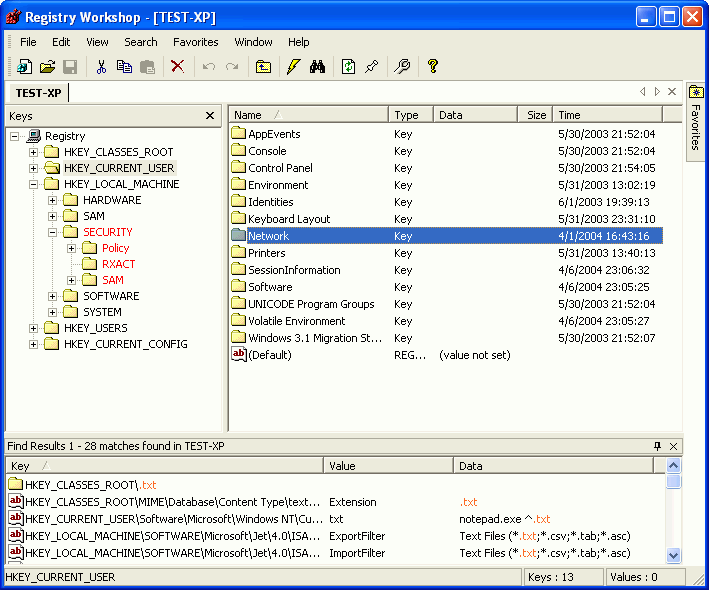Click the yellow question mark Help icon
Image resolution: width=709 pixels, height=590 pixels.
click(x=433, y=66)
